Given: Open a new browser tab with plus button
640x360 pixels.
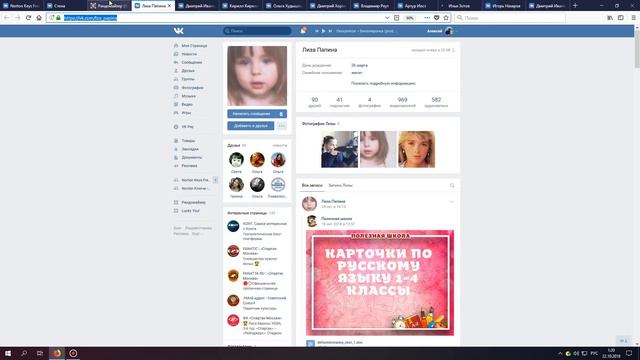Looking at the screenshot, I should pyautogui.click(x=575, y=6).
